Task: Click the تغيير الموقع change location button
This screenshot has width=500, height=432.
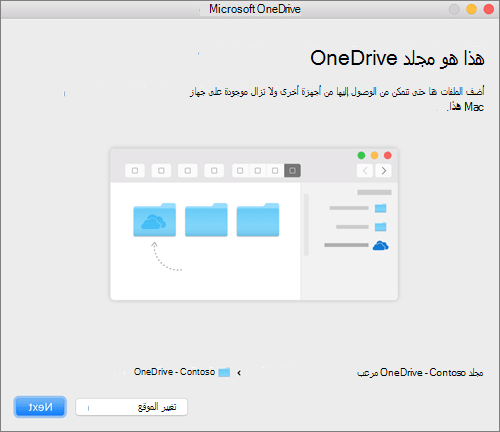Action: pyautogui.click(x=132, y=407)
